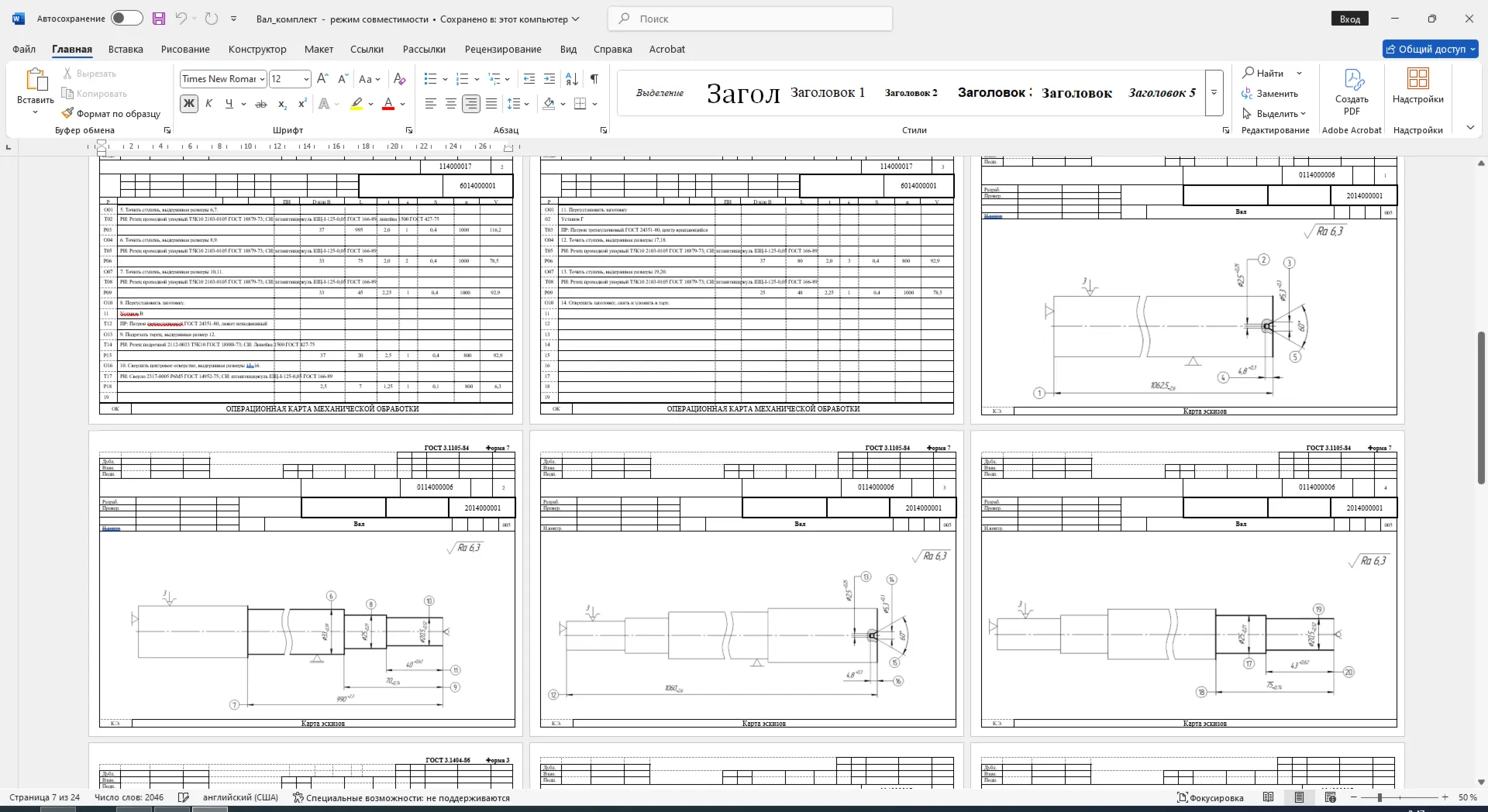Image resolution: width=1488 pixels, height=812 pixels.
Task: Toggle subscript formatting
Action: tap(282, 104)
